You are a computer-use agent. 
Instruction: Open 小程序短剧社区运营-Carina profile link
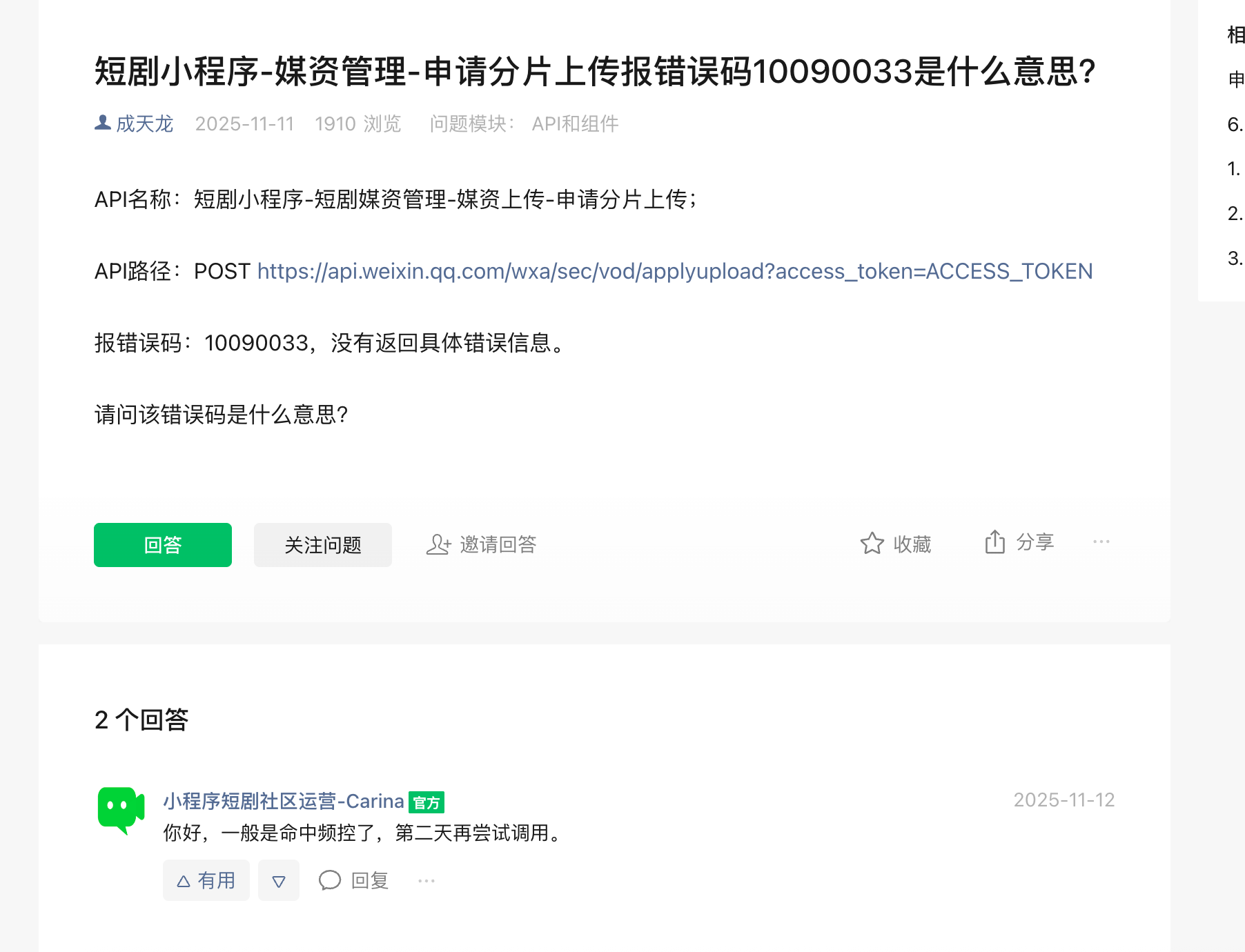(284, 801)
